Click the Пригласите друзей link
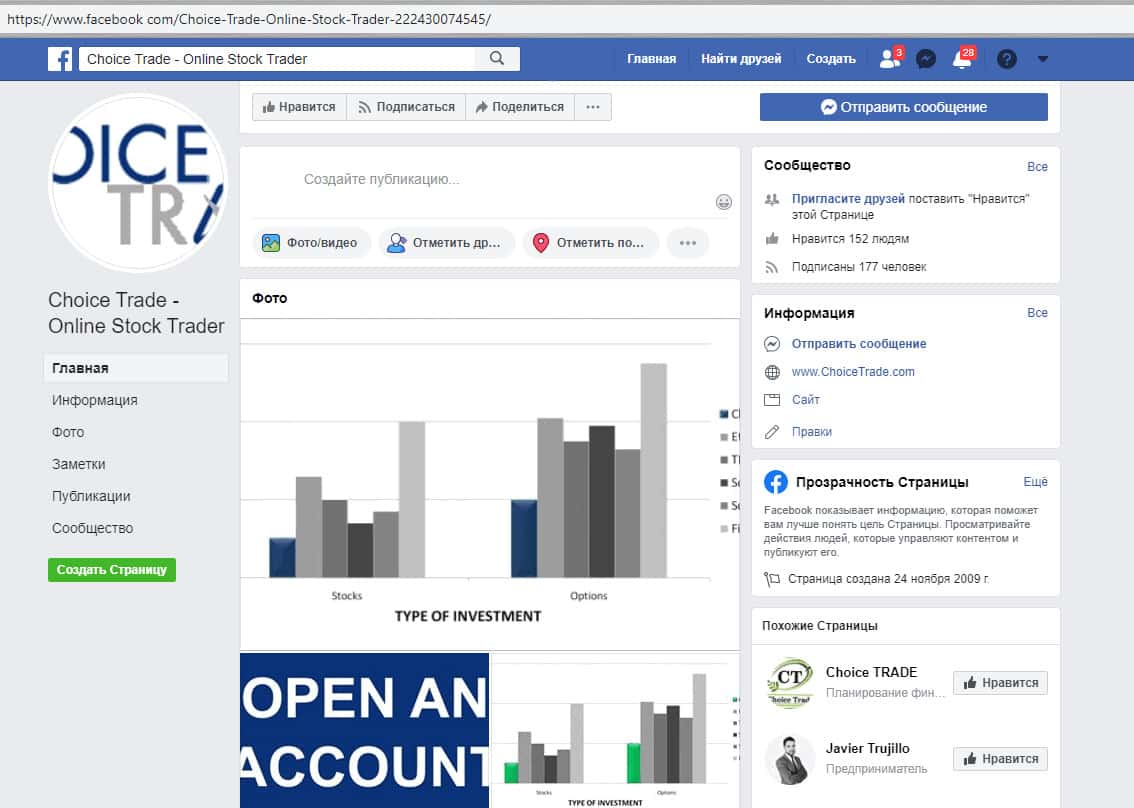This screenshot has height=808, width=1134. click(848, 198)
